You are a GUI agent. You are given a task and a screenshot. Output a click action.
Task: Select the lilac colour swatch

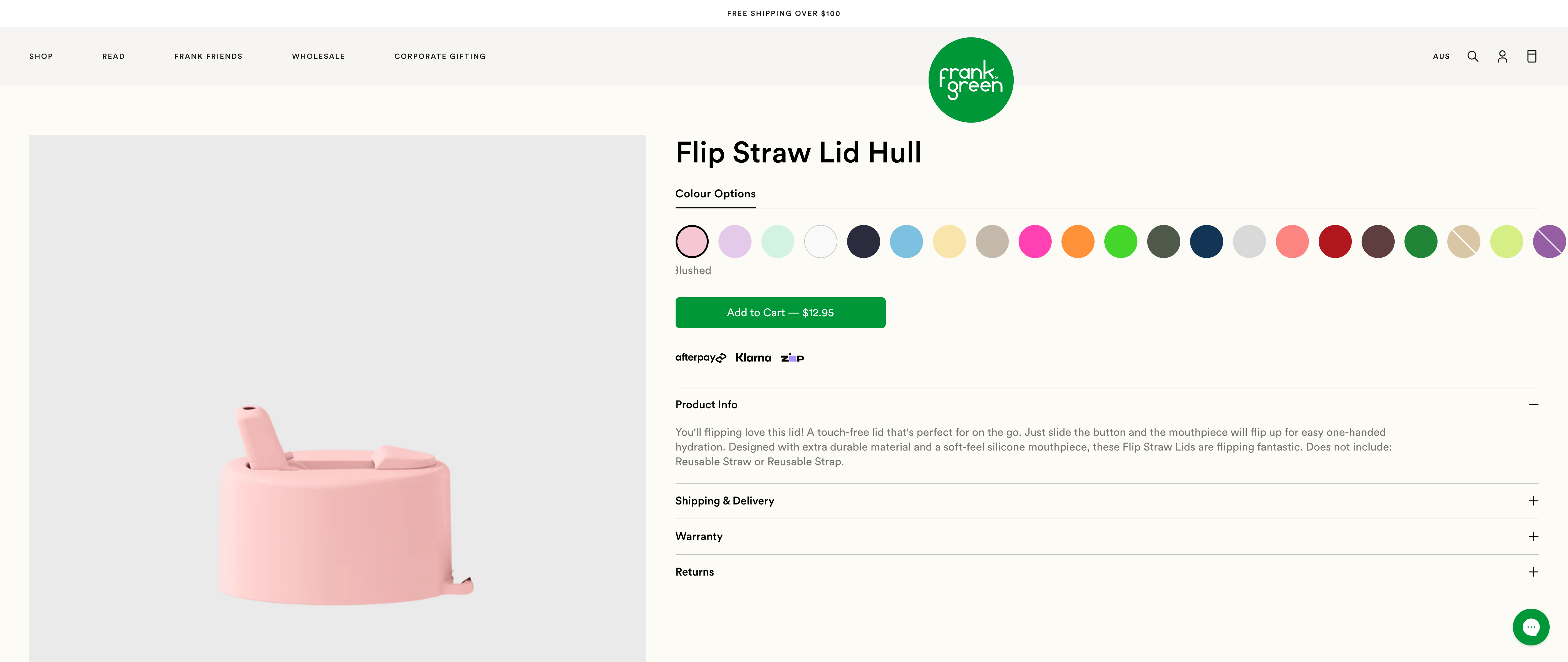pyautogui.click(x=735, y=241)
